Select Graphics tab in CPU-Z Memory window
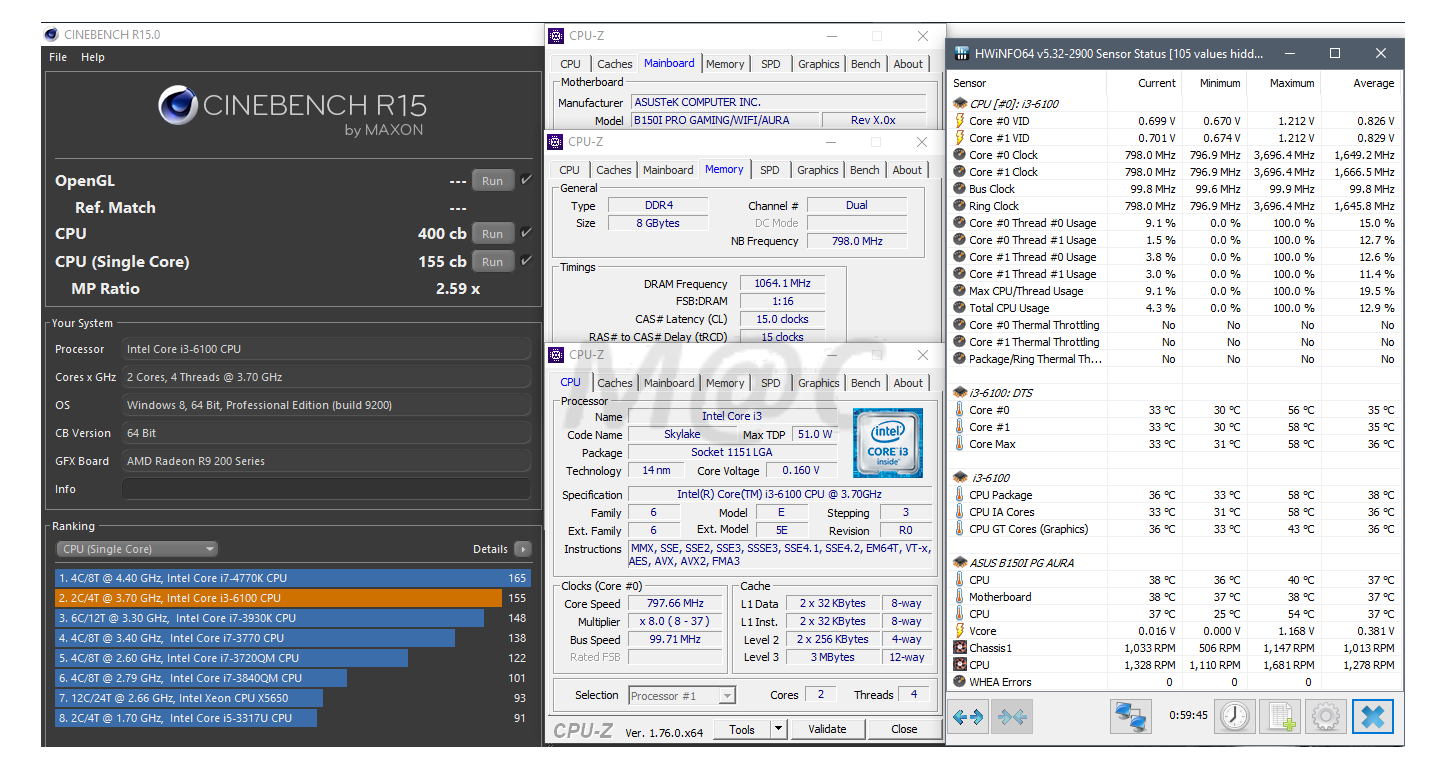 point(818,170)
